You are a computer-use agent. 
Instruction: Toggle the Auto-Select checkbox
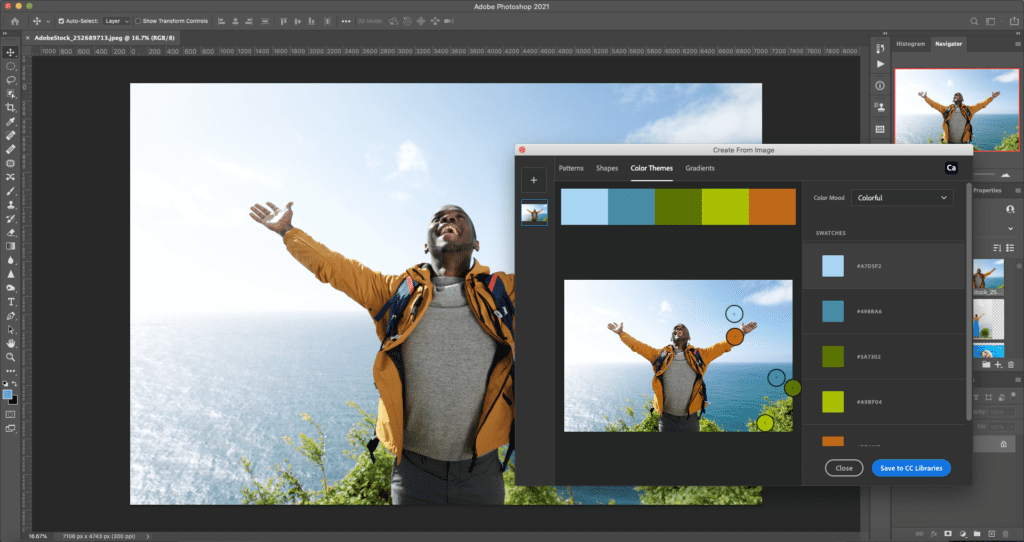coord(61,21)
